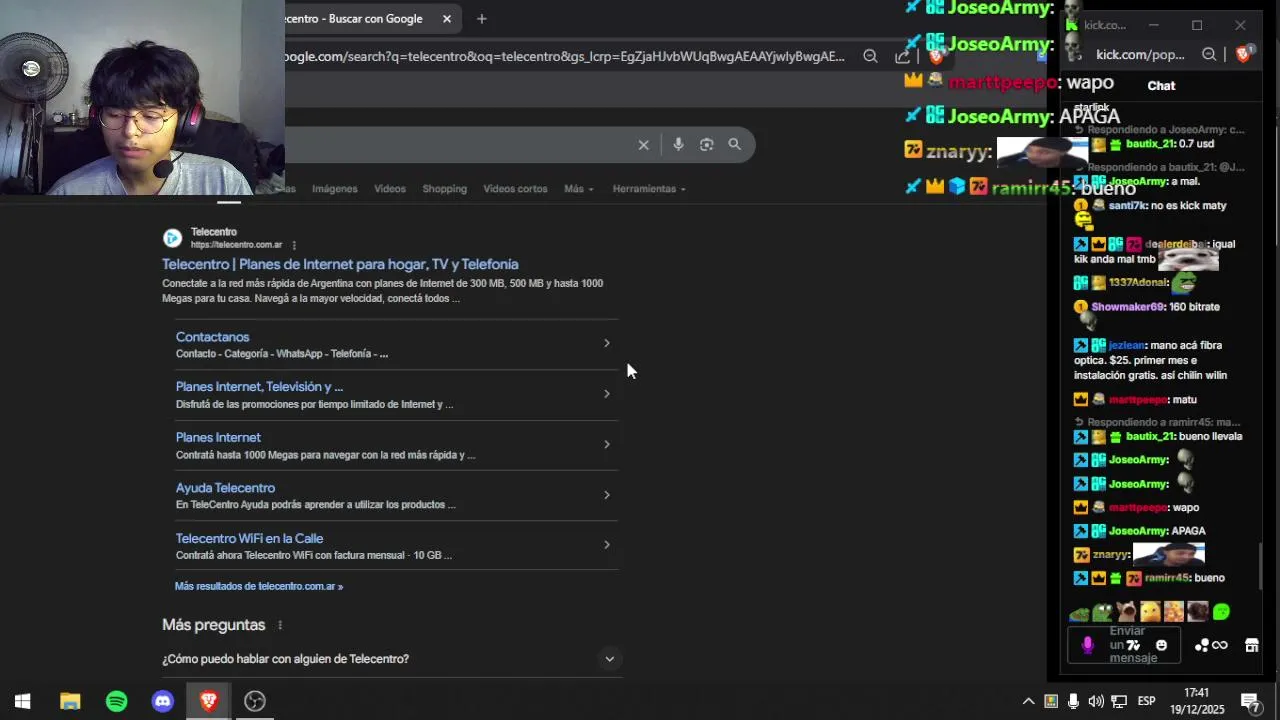The width and height of the screenshot is (1280, 720).
Task: Click username santi7k in chat
Action: [x=1127, y=205]
